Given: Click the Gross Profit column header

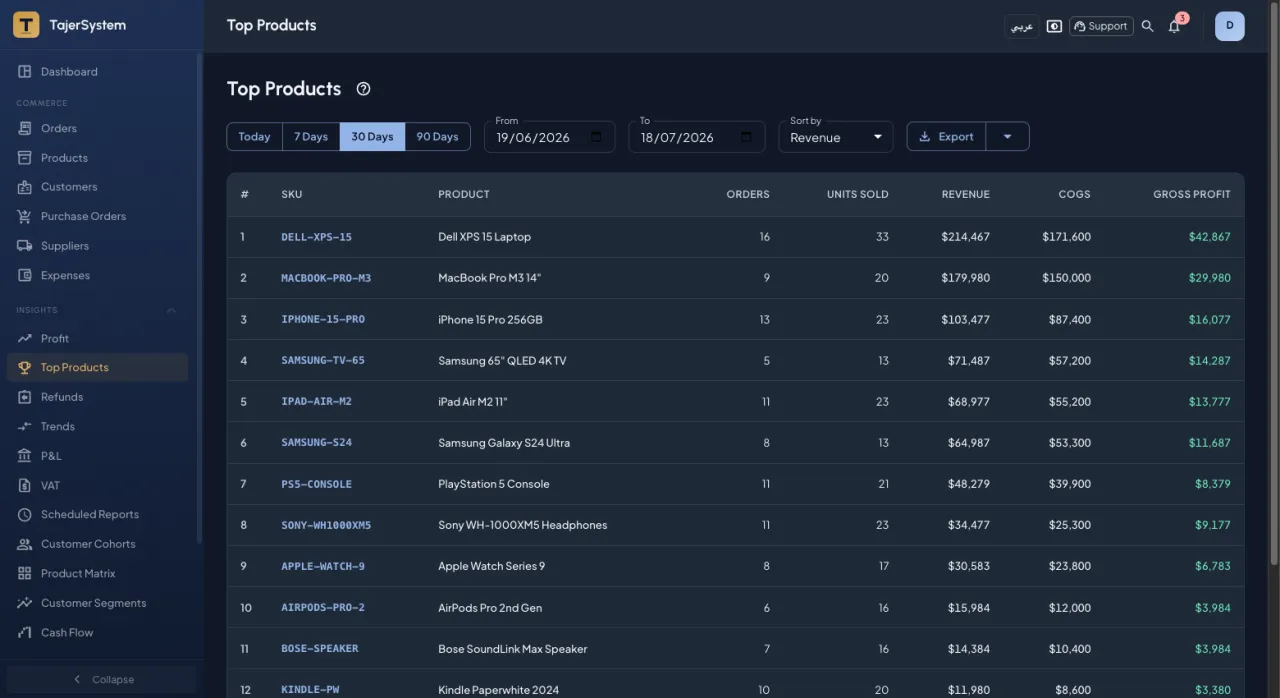Looking at the screenshot, I should pos(1191,194).
